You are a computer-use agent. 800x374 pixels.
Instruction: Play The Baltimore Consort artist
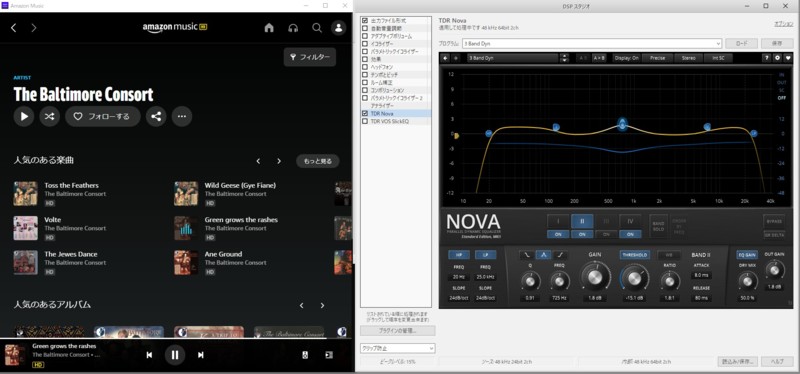[24, 116]
